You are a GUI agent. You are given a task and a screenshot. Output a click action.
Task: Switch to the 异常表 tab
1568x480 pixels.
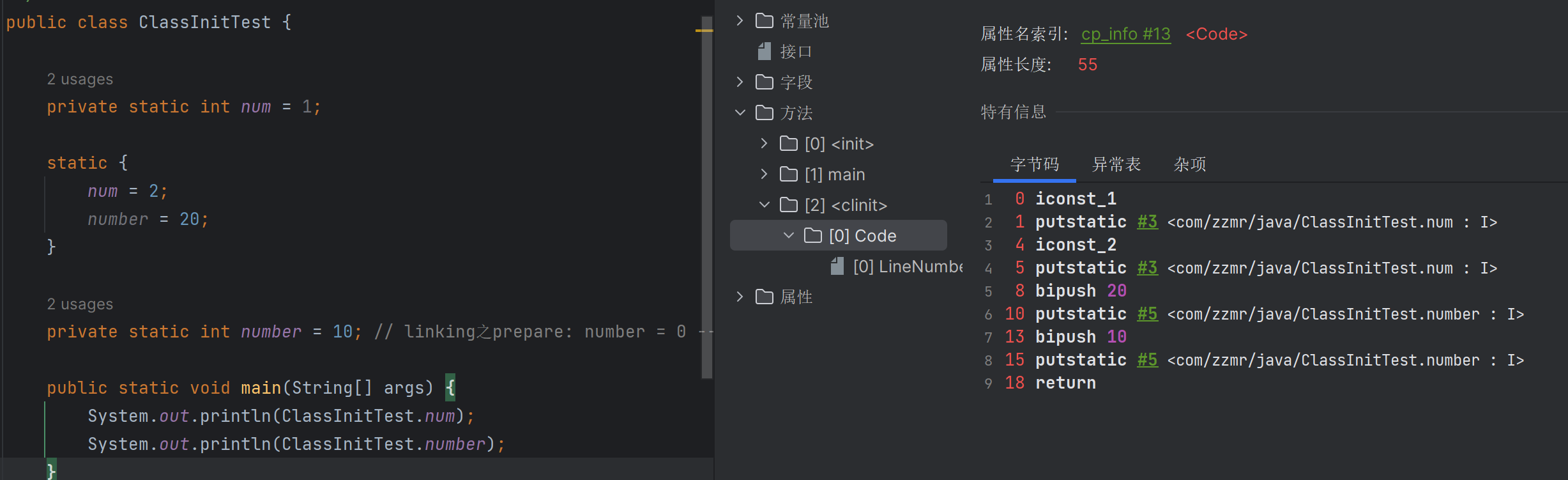click(1116, 165)
